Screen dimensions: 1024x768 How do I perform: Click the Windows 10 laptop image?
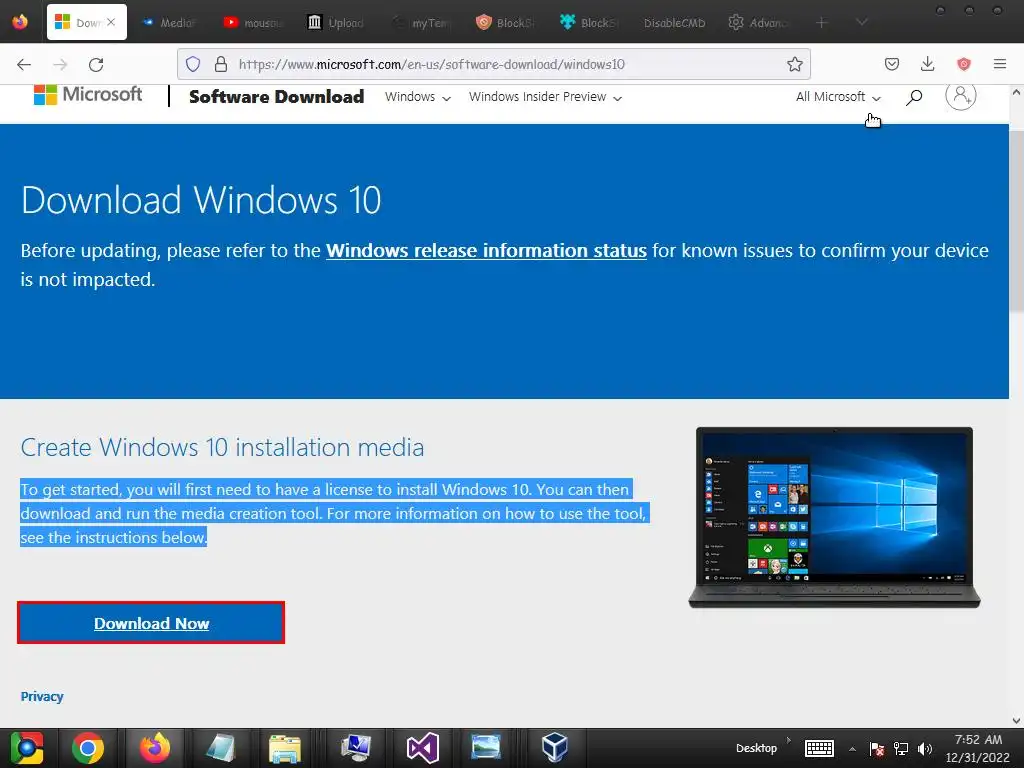(835, 517)
